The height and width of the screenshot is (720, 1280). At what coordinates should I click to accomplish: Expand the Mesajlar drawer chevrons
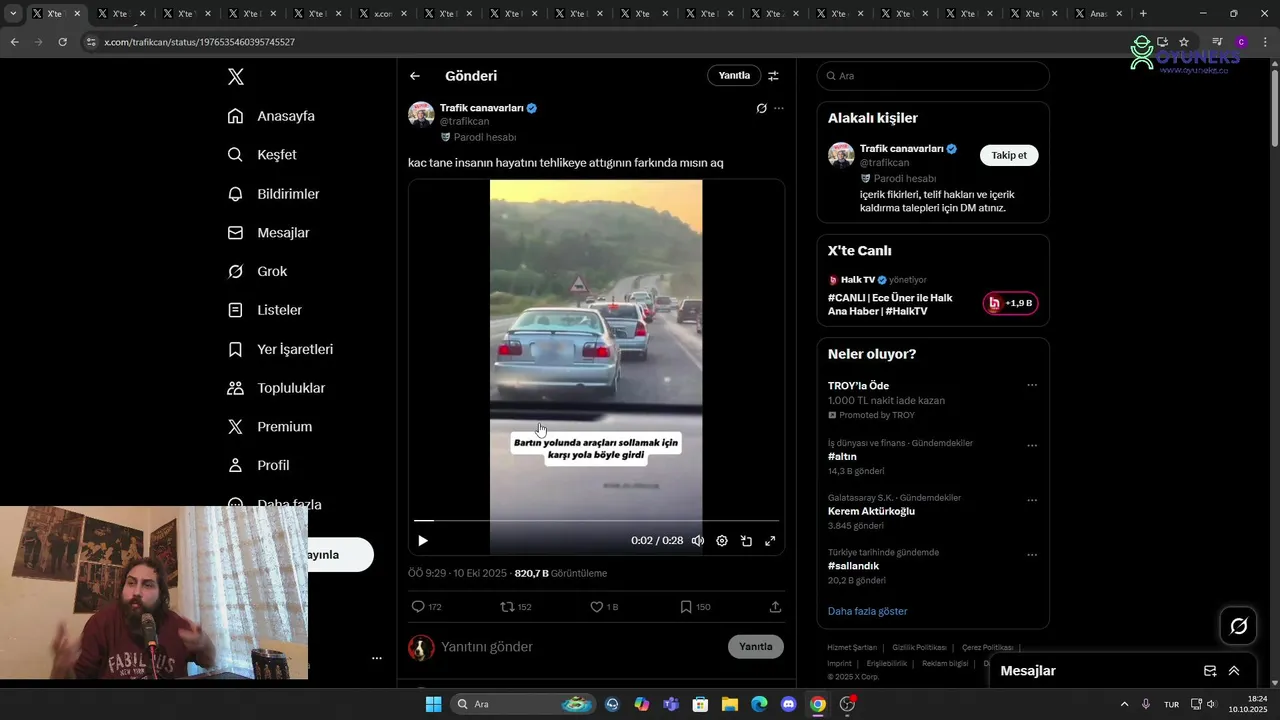coord(1234,671)
